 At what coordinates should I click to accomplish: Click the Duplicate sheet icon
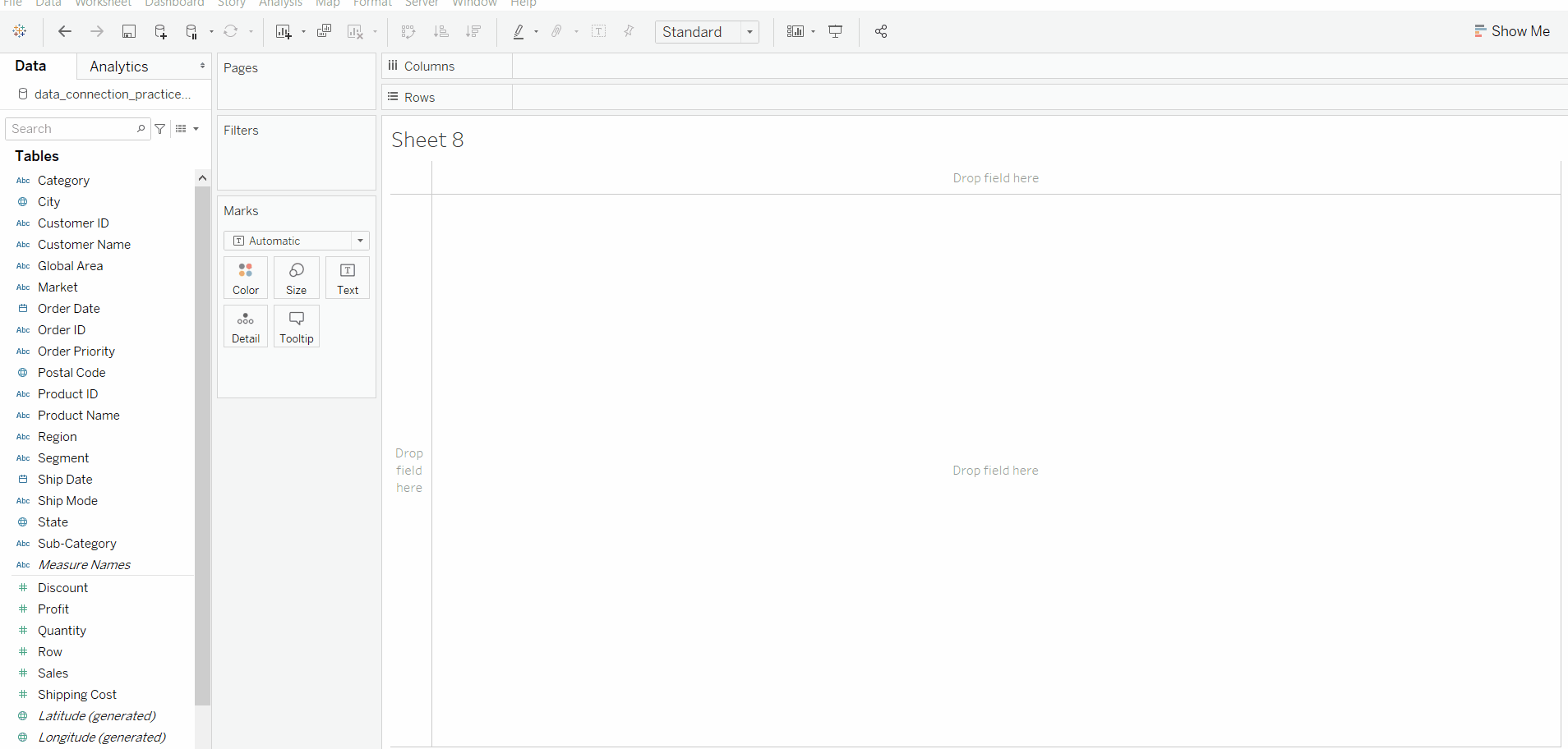tap(324, 31)
